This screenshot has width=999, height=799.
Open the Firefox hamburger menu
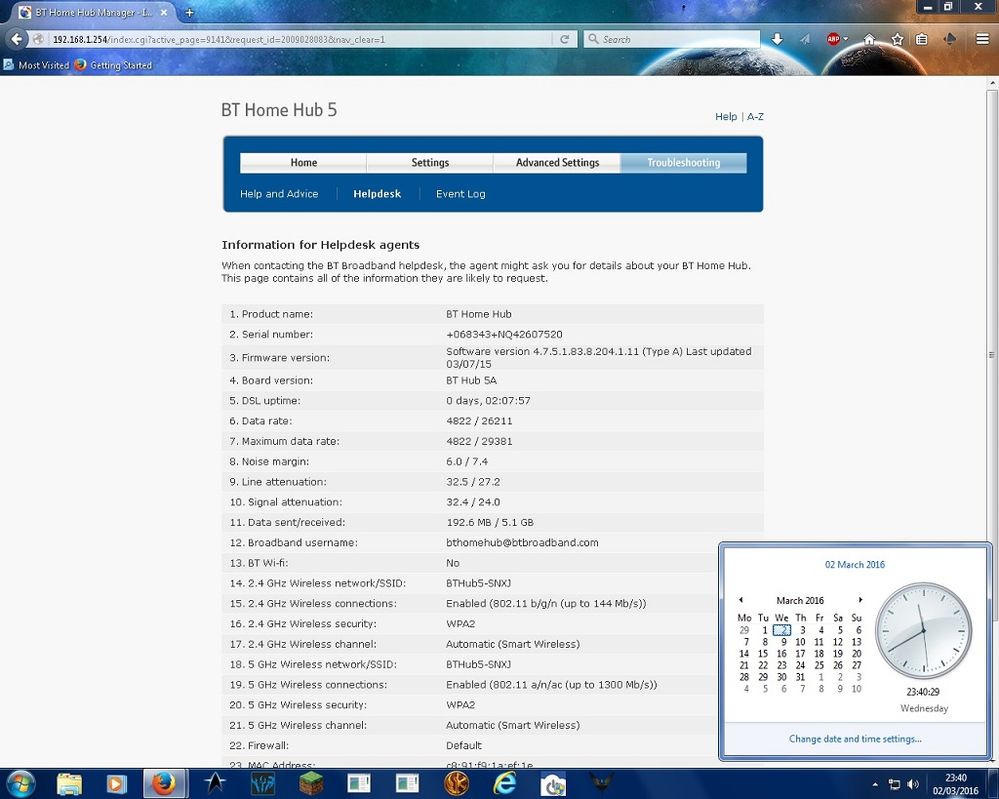click(x=982, y=39)
